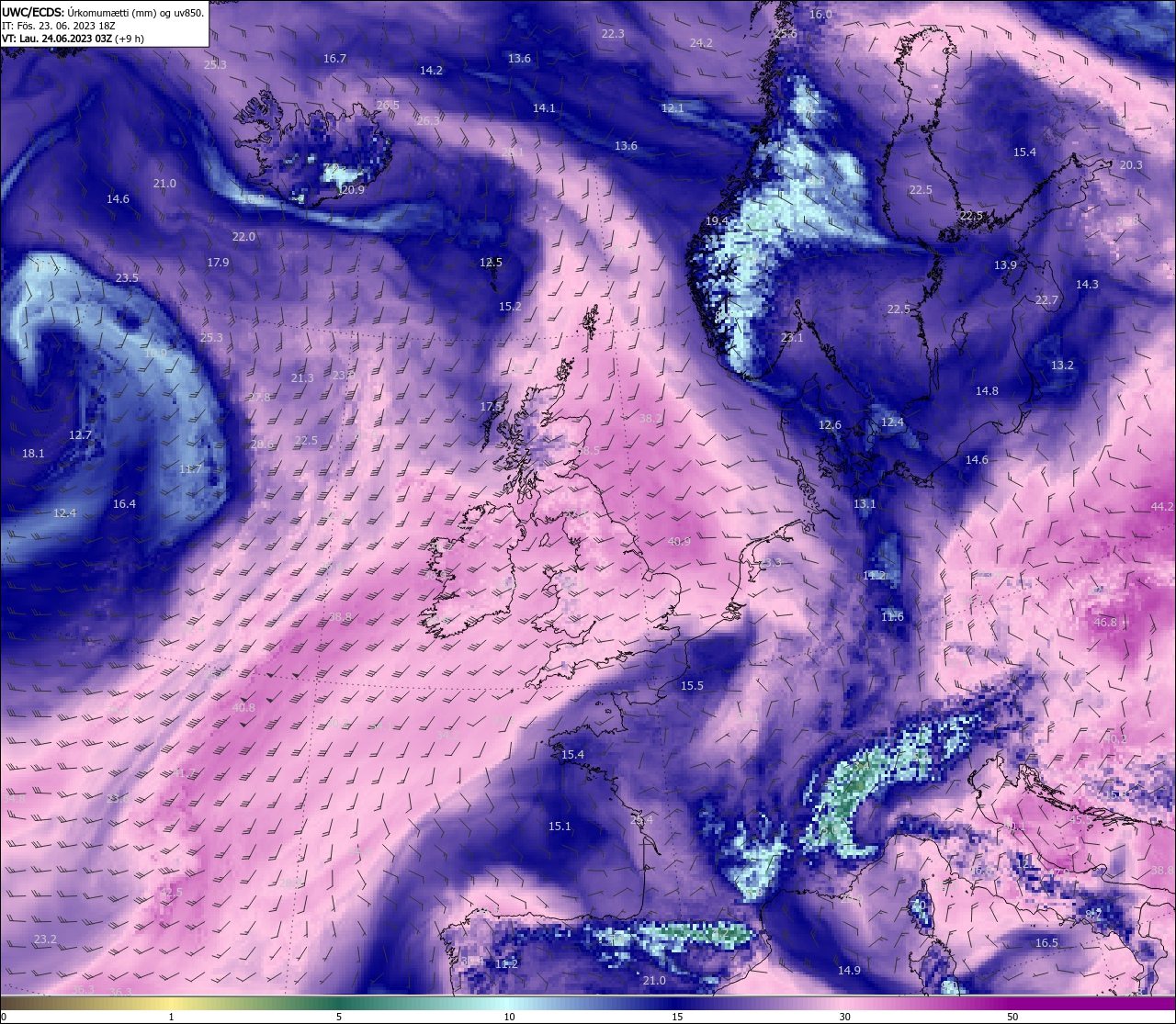1176x1024 pixels.
Task: Click the 15.5 value on the map
Action: click(x=692, y=686)
